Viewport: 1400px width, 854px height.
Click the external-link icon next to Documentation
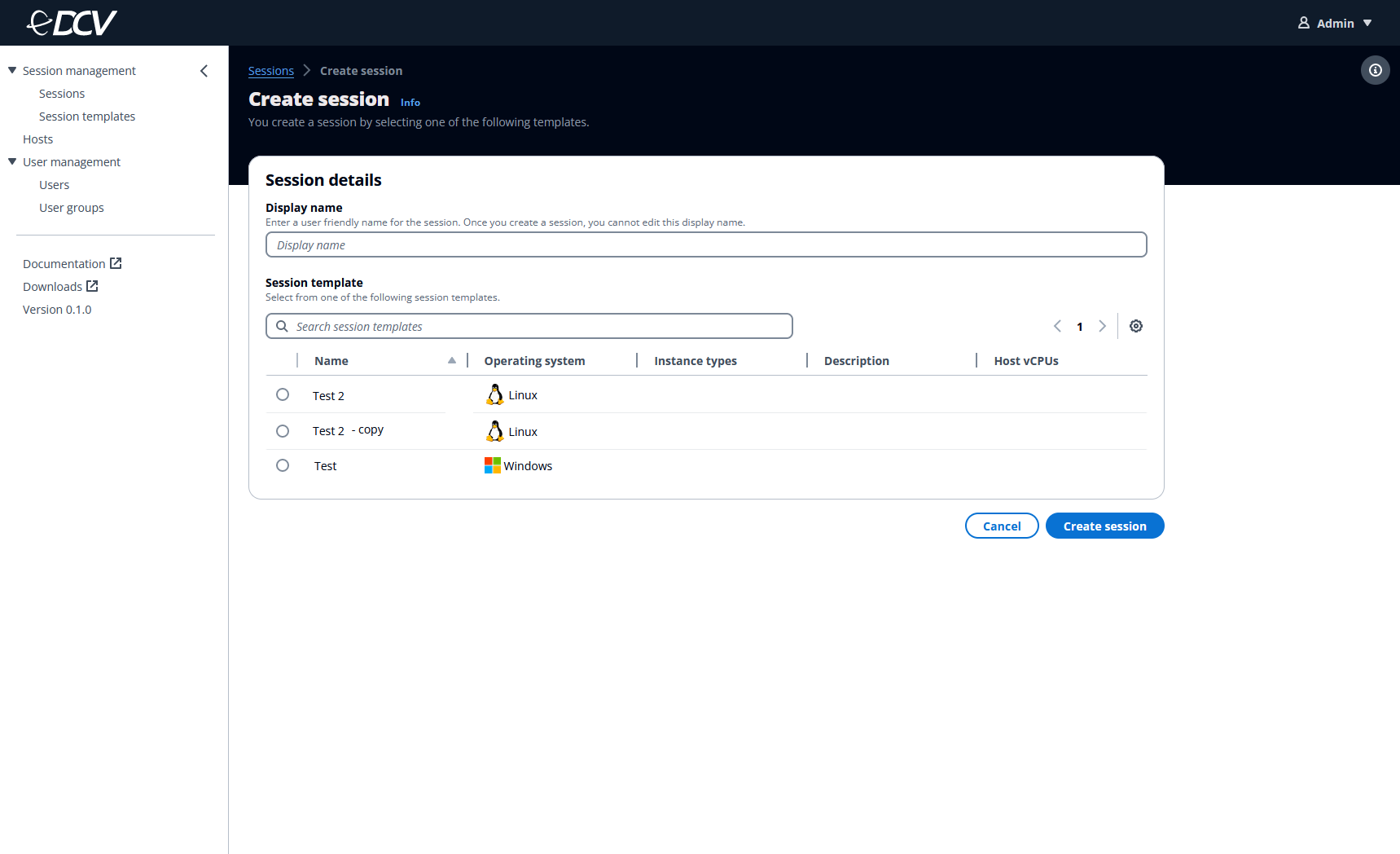[115, 262]
